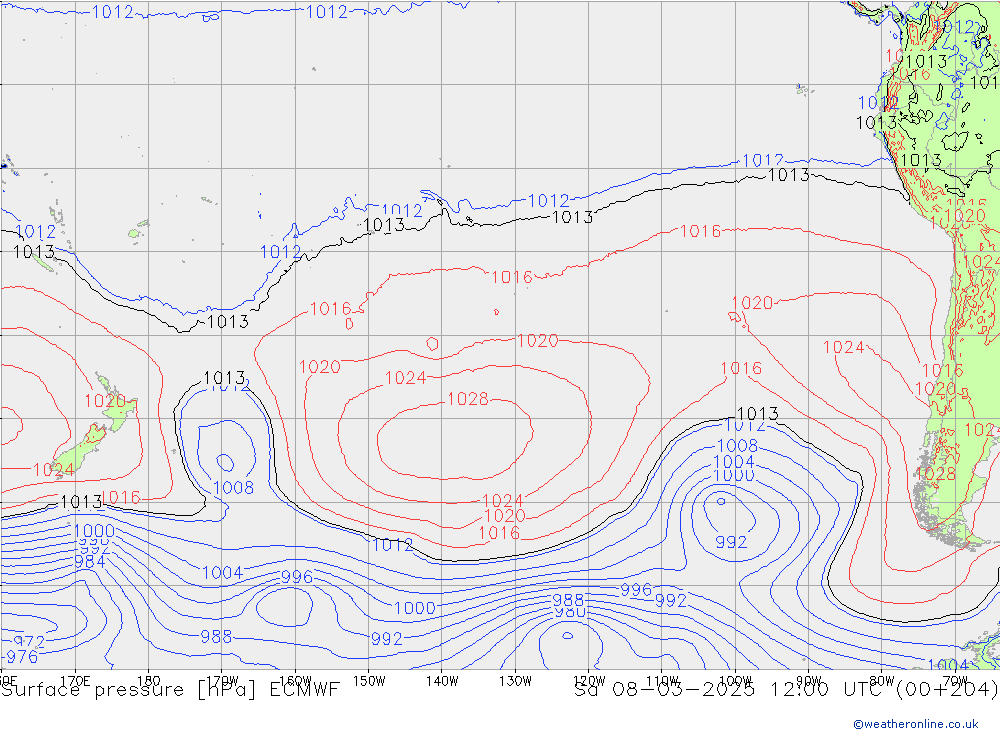The width and height of the screenshot is (1000, 733).
Task: Click the 980 isobar label
Action: pos(570,612)
